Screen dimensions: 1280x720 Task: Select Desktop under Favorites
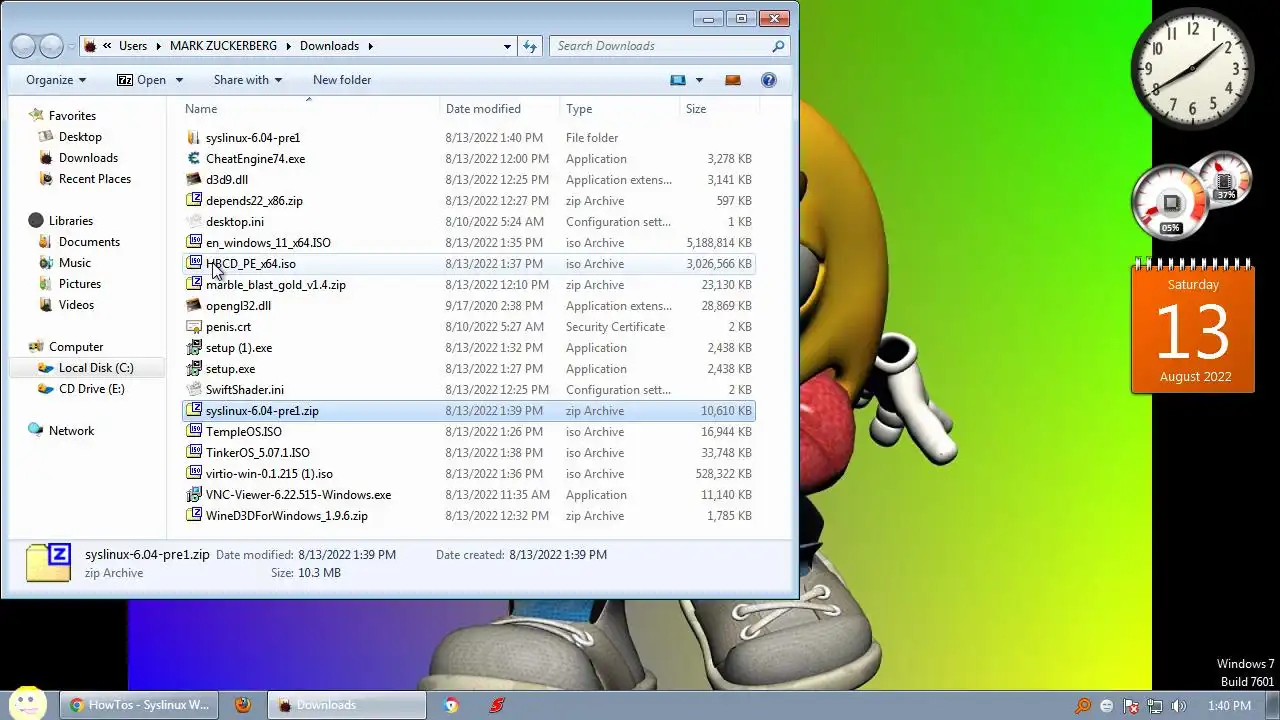coord(80,137)
